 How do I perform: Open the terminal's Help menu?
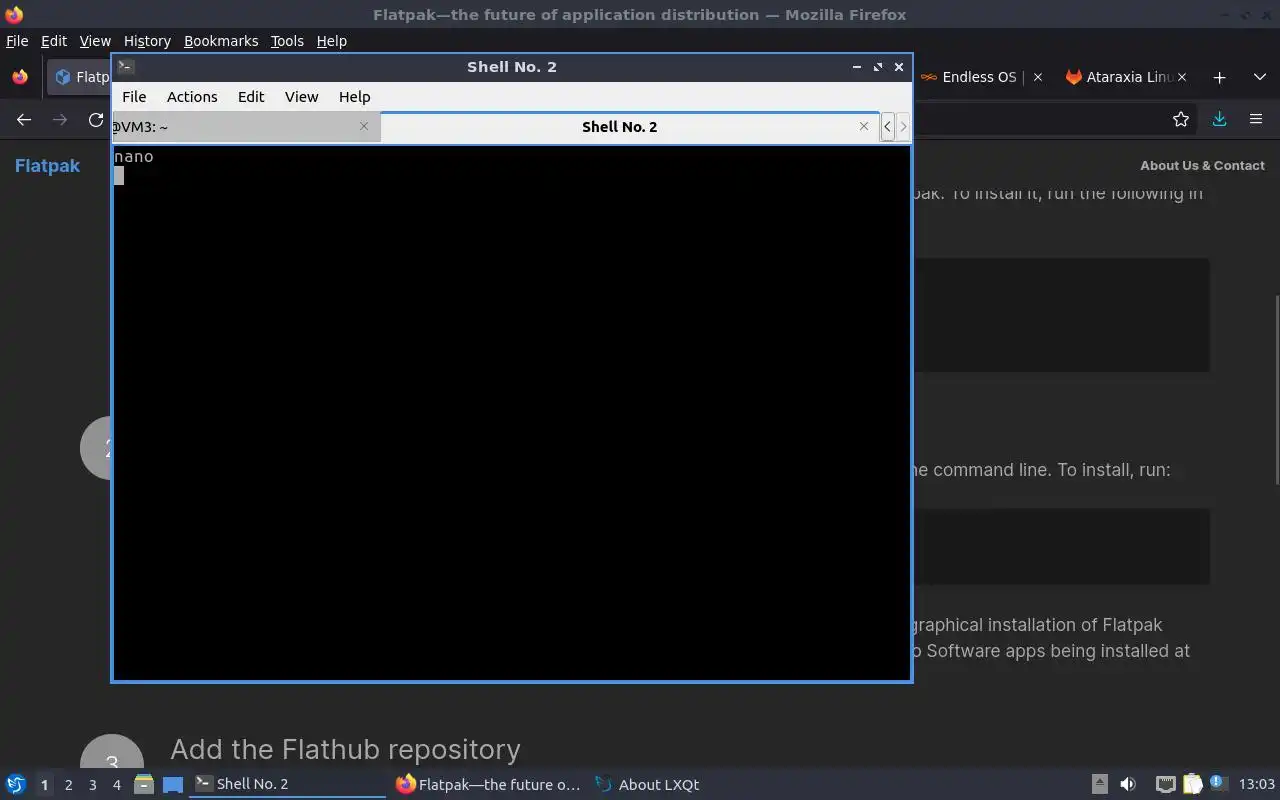coord(355,97)
